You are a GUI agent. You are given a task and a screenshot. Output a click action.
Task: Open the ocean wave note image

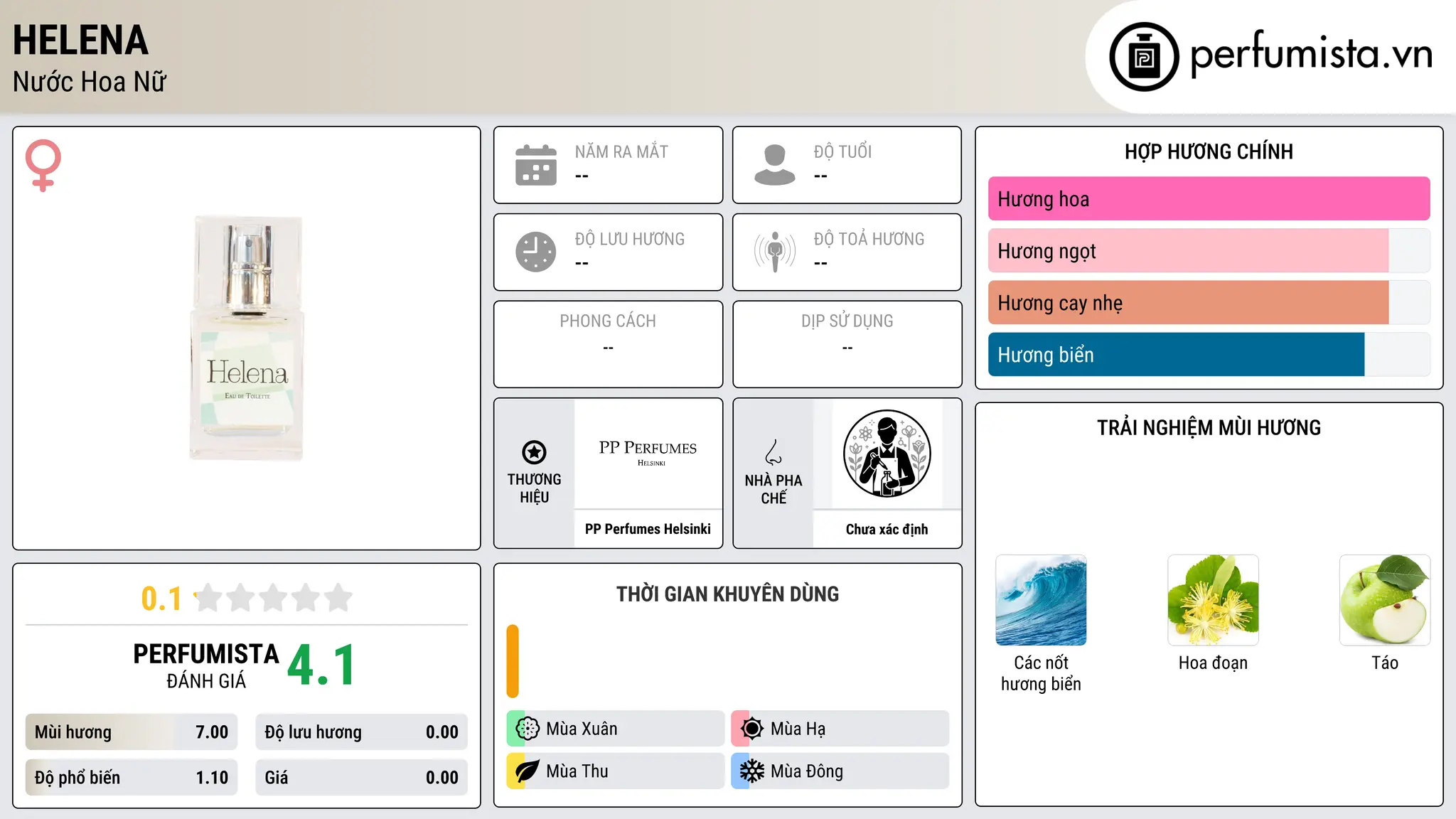point(1041,600)
